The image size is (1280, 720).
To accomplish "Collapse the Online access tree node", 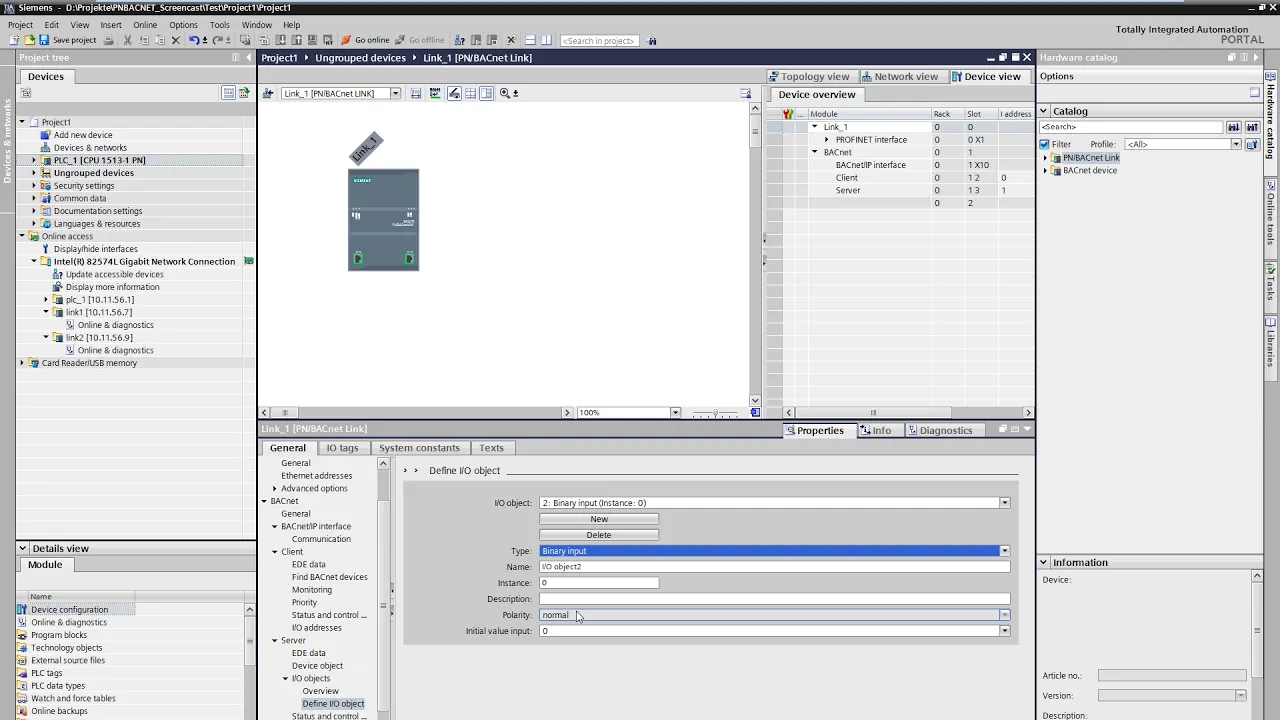I will tap(22, 236).
